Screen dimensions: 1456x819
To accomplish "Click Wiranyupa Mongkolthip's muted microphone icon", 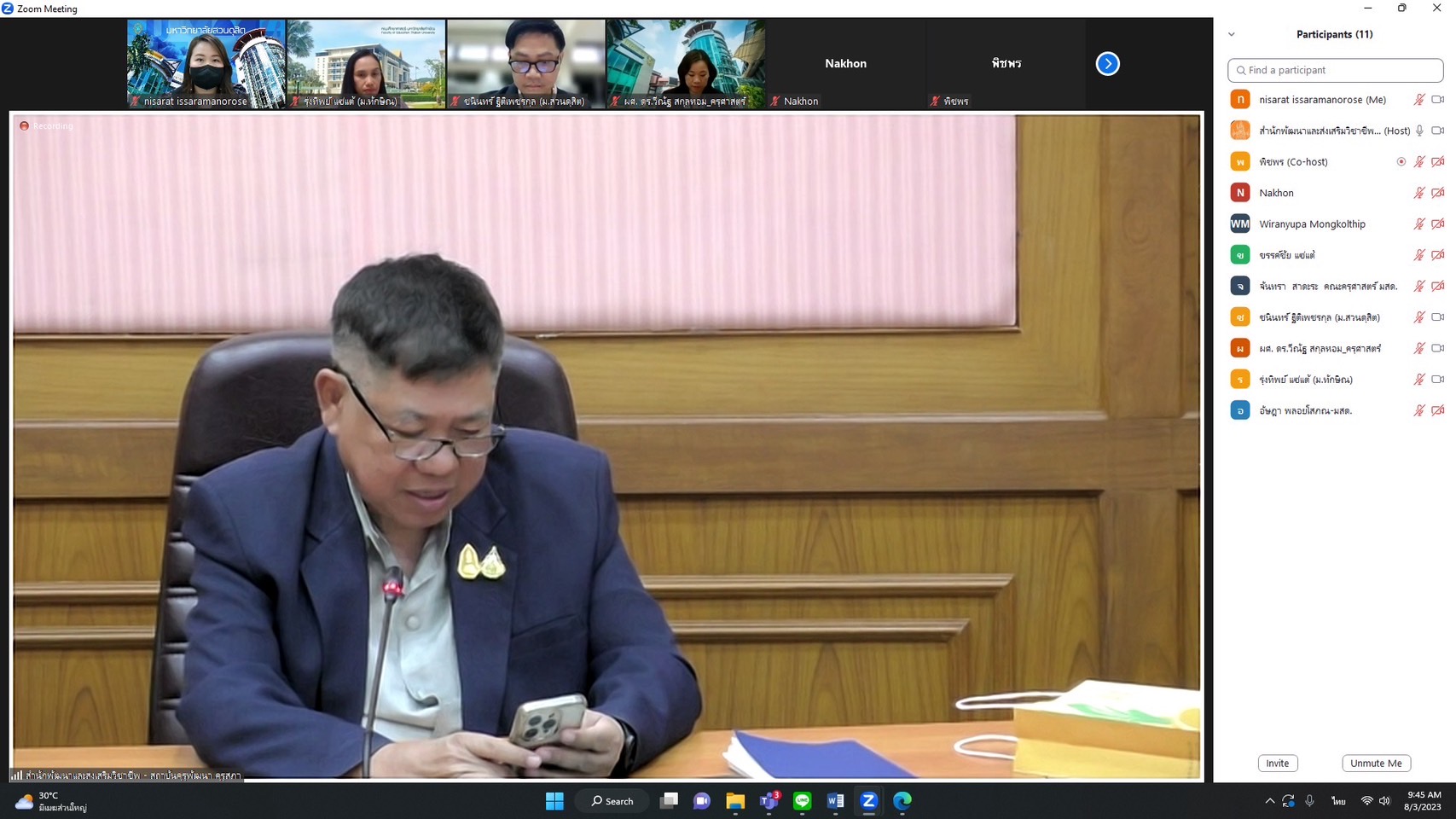I will point(1418,224).
